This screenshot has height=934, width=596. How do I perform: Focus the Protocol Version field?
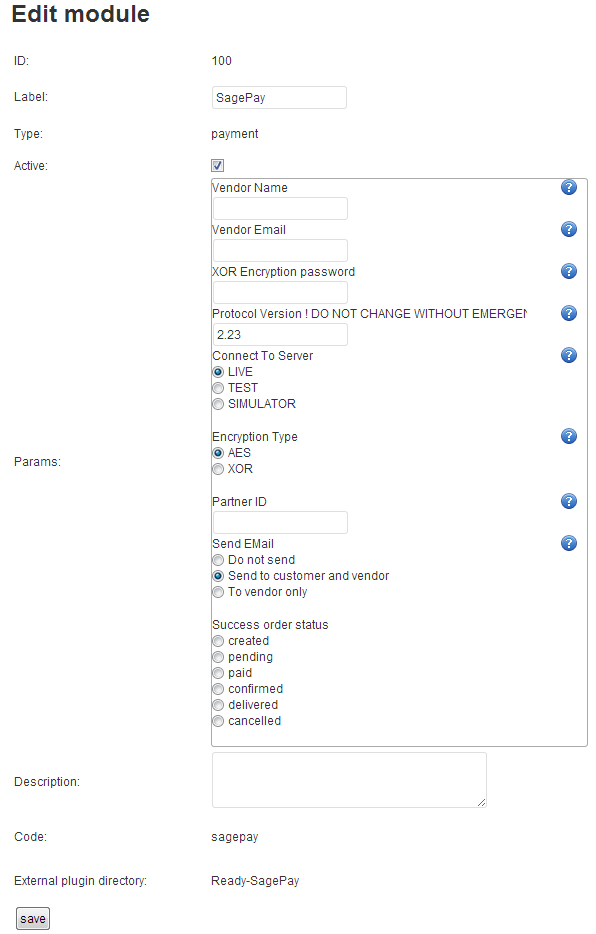[x=280, y=334]
